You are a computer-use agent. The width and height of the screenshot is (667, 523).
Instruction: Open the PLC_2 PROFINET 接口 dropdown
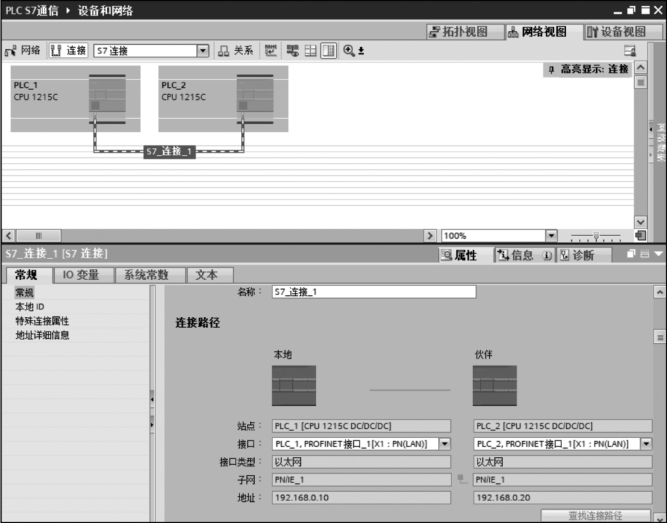tap(646, 444)
